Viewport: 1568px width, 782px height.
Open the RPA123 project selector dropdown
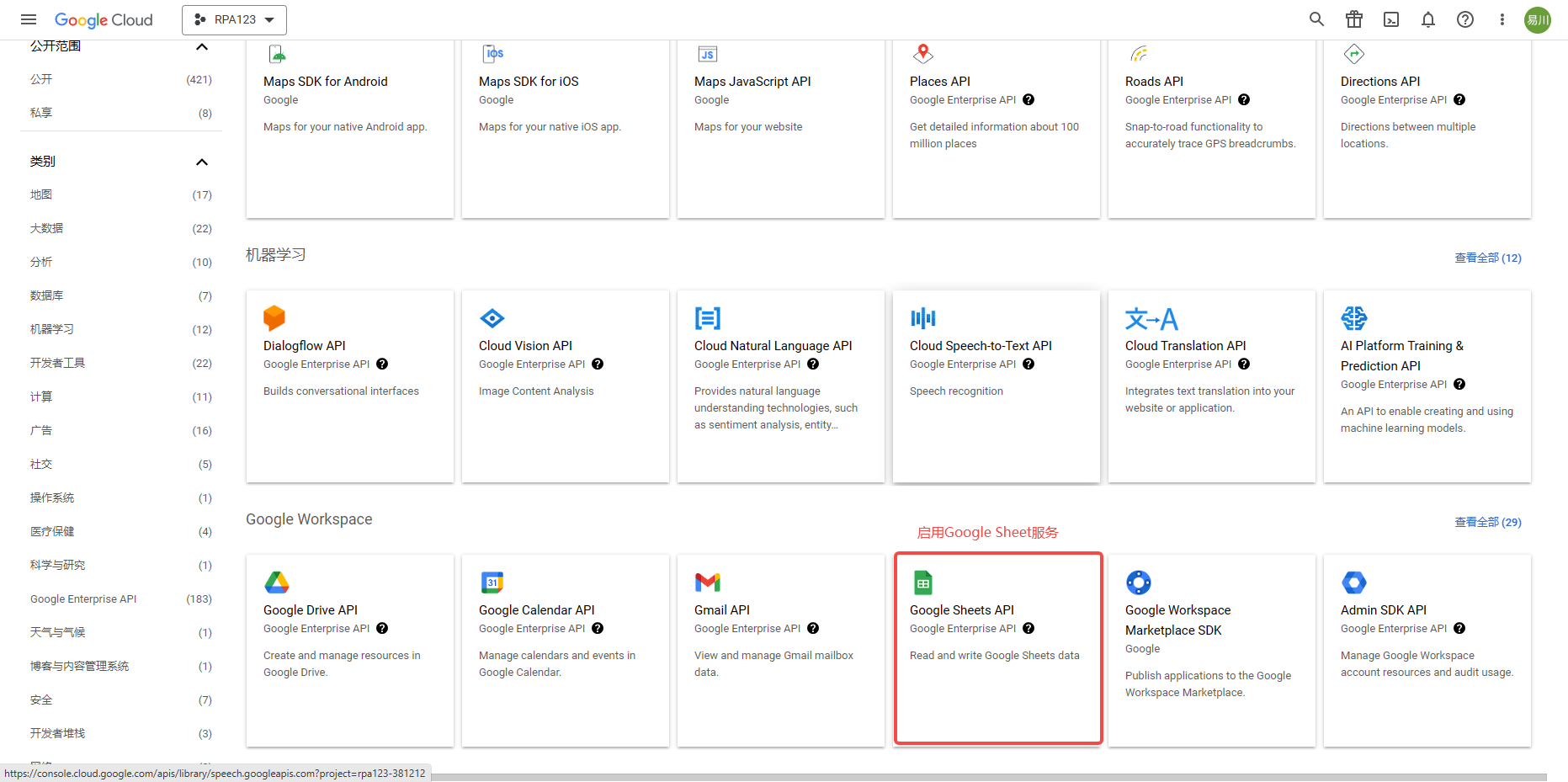coord(234,19)
